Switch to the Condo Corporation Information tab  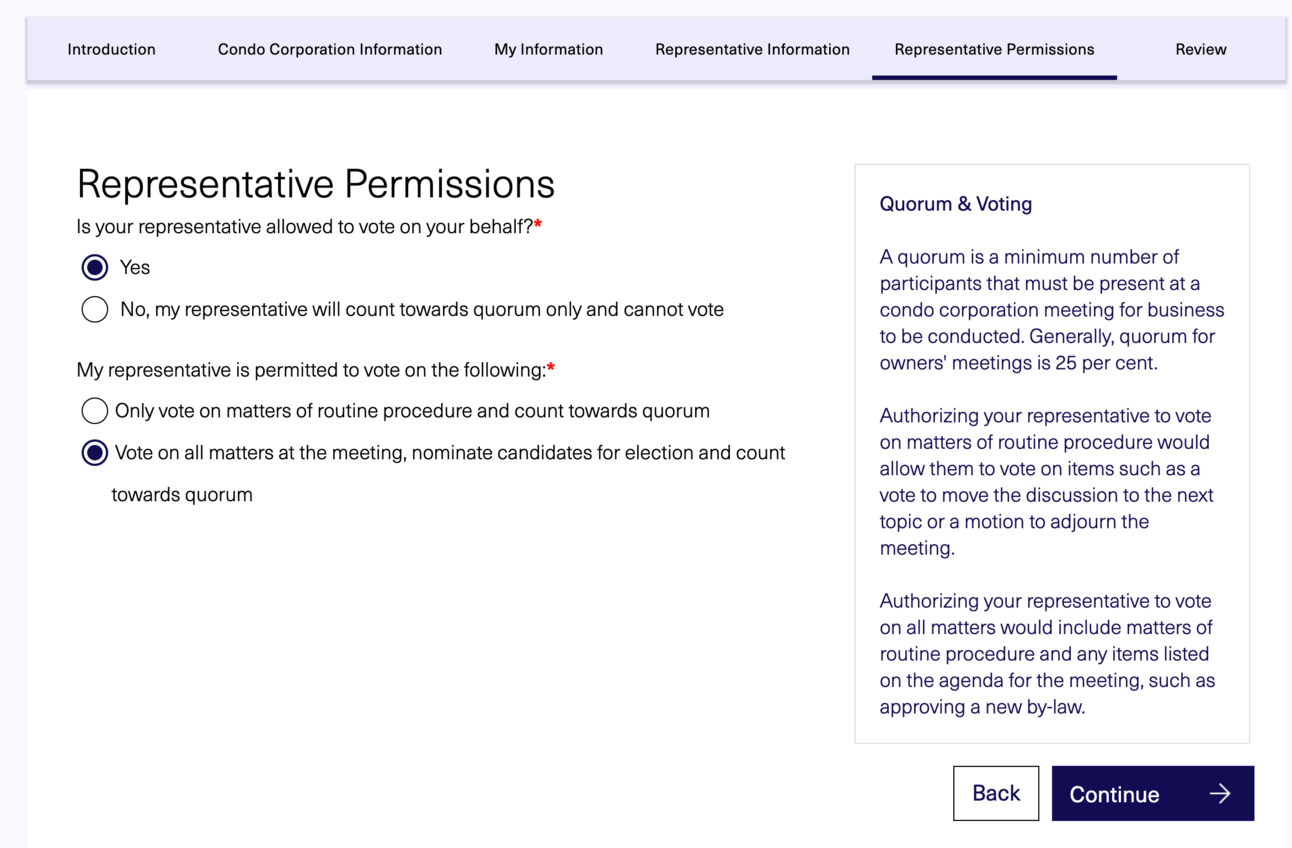330,49
